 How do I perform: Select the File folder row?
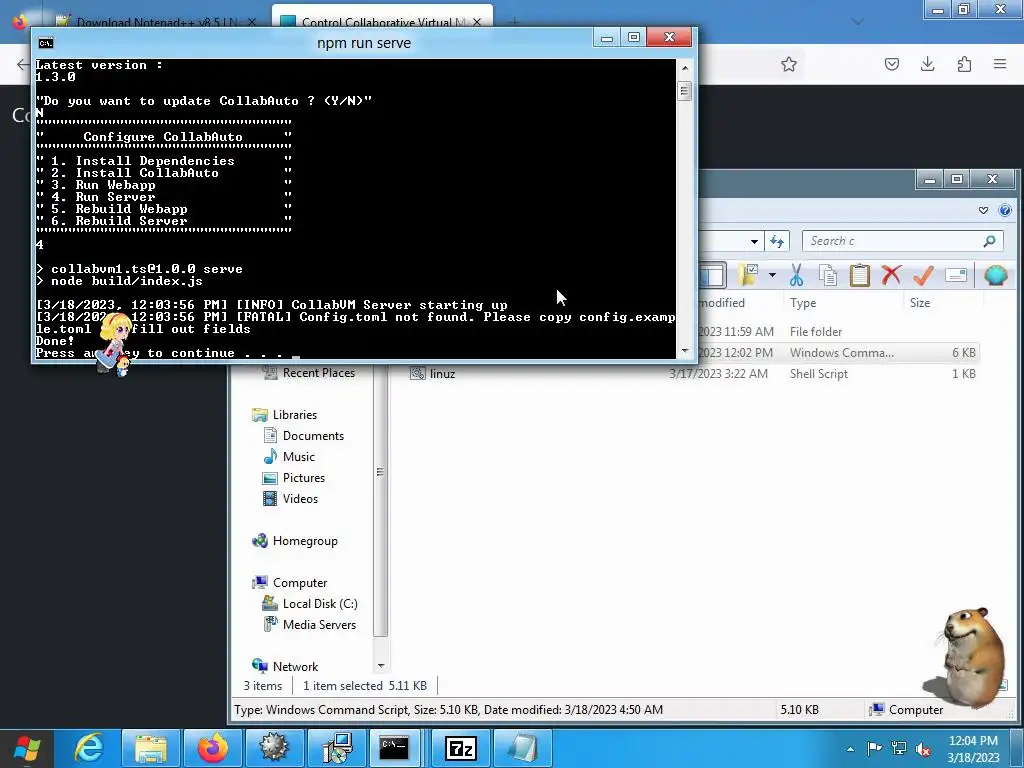click(x=839, y=332)
